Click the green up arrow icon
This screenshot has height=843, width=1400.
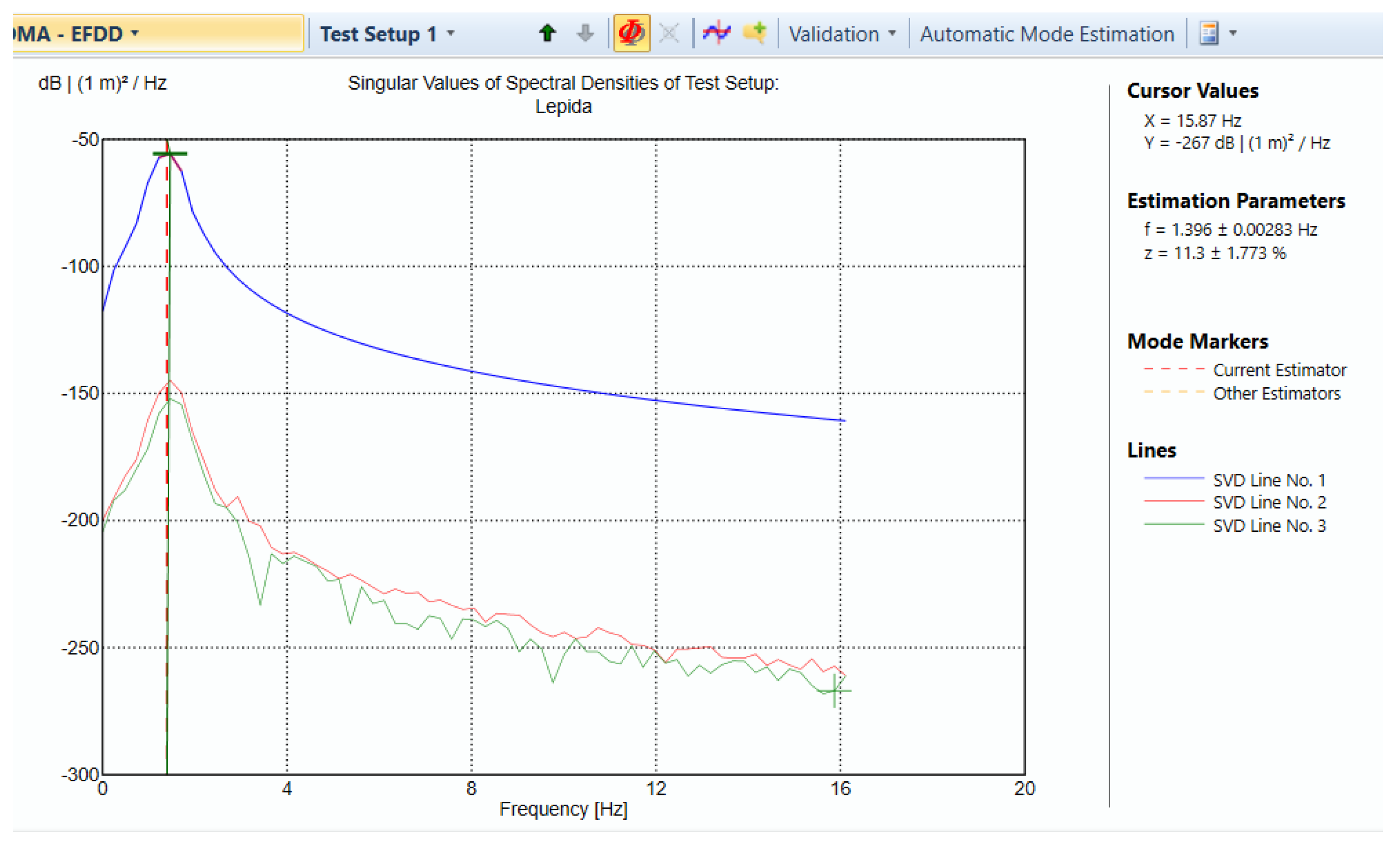pos(547,33)
